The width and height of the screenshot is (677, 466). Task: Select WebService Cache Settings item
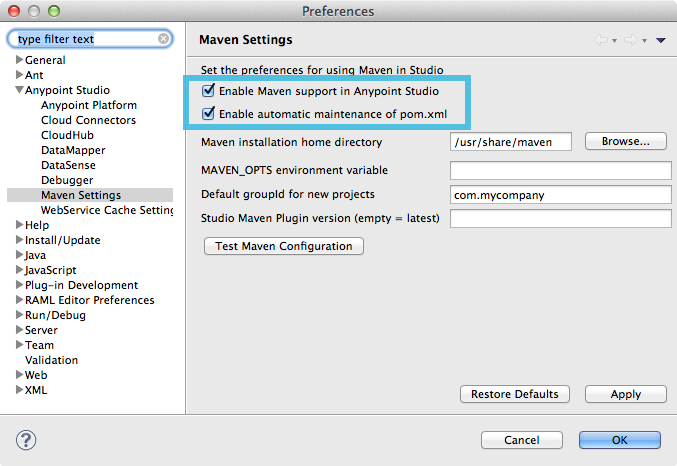point(107,210)
